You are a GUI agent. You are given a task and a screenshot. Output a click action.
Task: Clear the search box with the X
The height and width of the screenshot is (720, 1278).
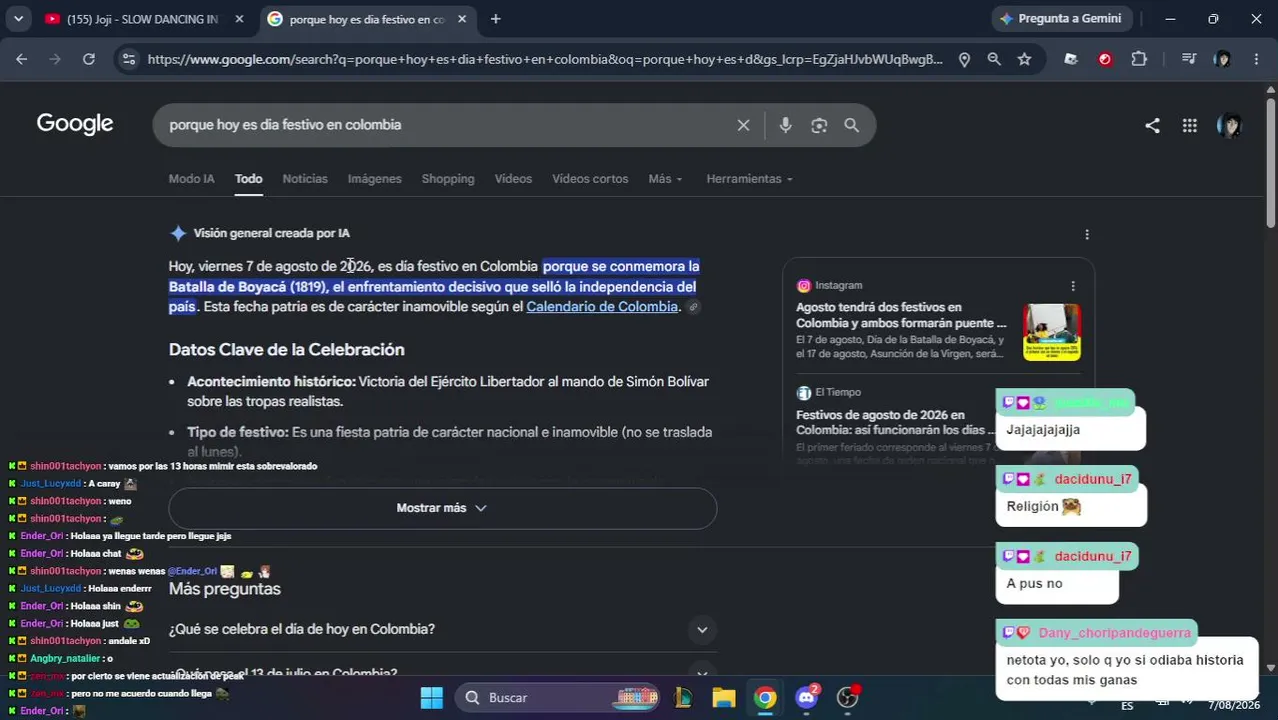click(743, 125)
